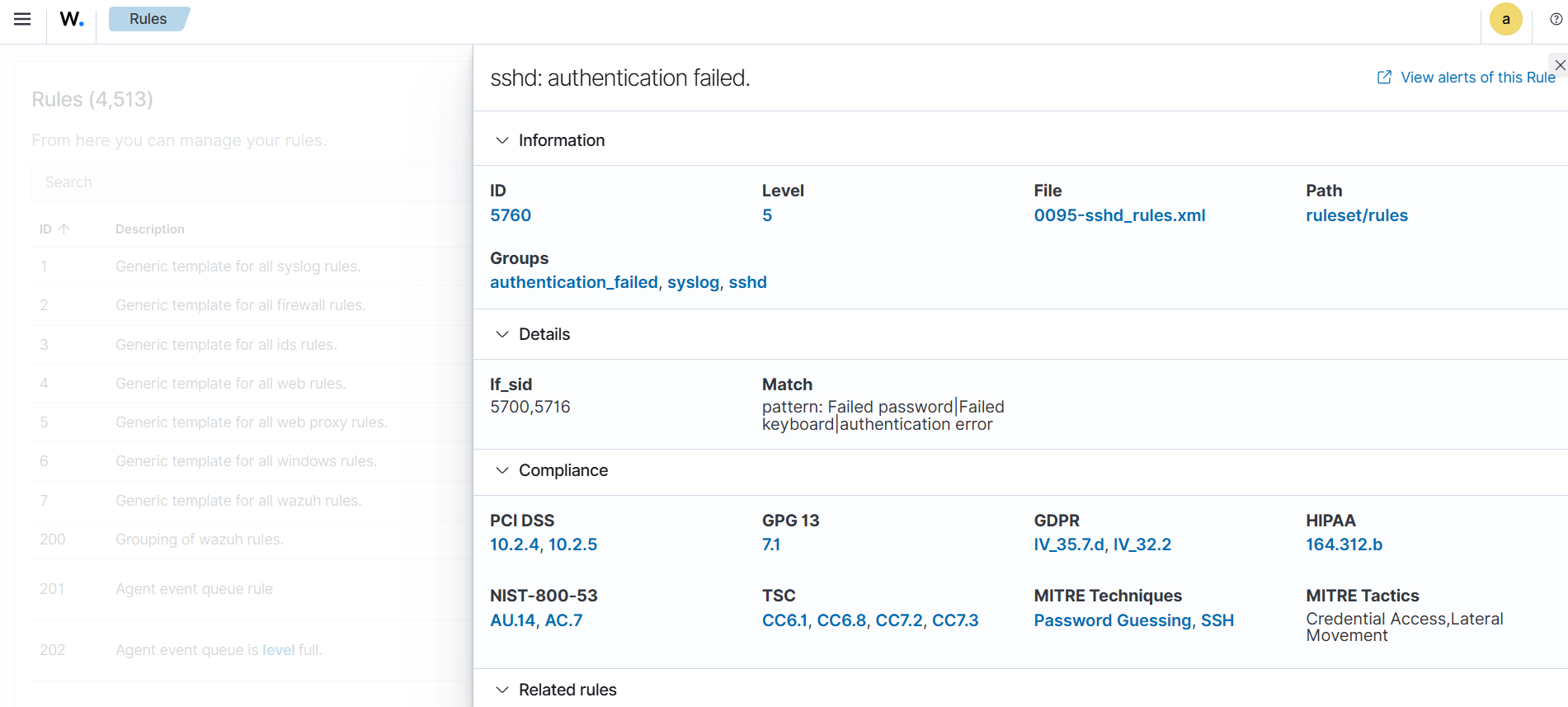This screenshot has height=707, width=1568.
Task: Collapse the Compliance section
Action: [x=501, y=470]
